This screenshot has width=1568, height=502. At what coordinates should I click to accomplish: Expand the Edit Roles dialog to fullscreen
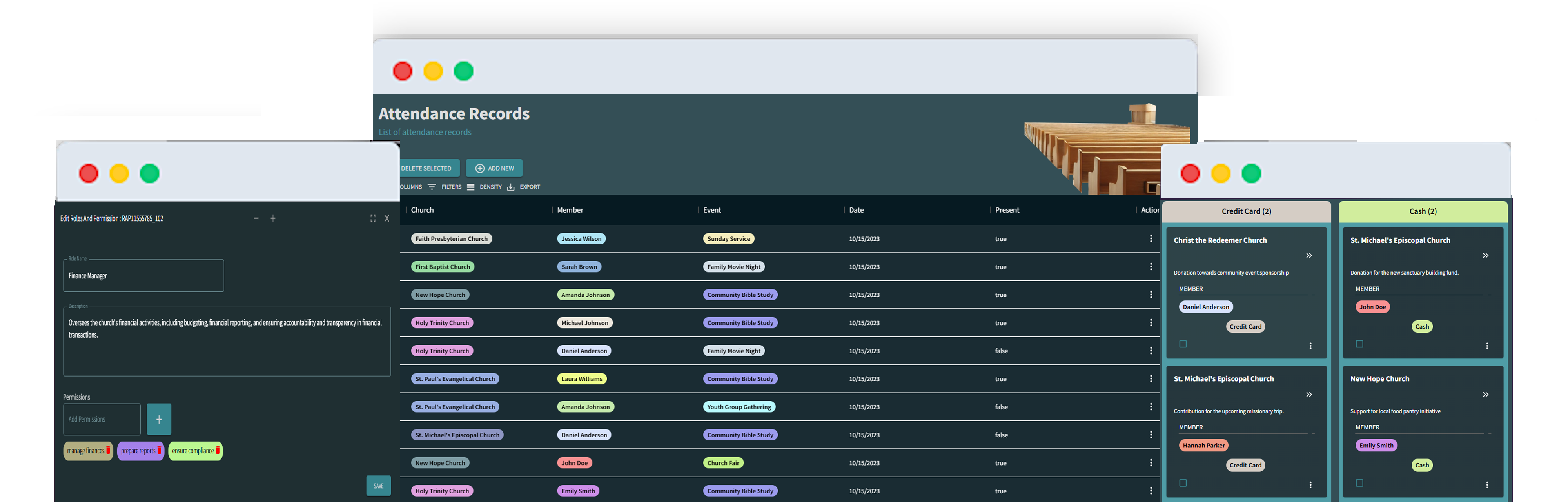tap(372, 218)
